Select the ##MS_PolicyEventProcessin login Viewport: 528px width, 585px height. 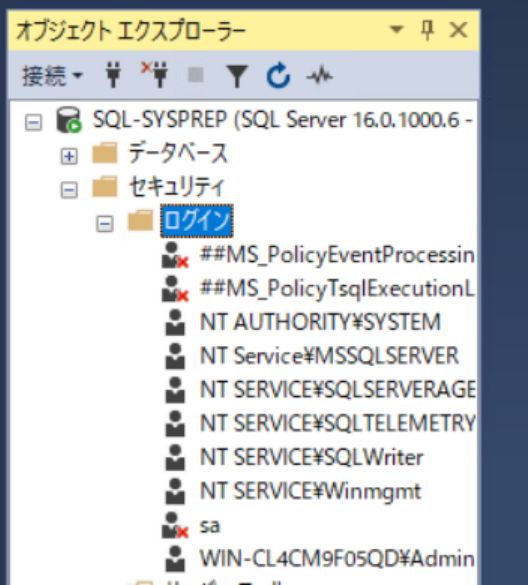tap(337, 256)
